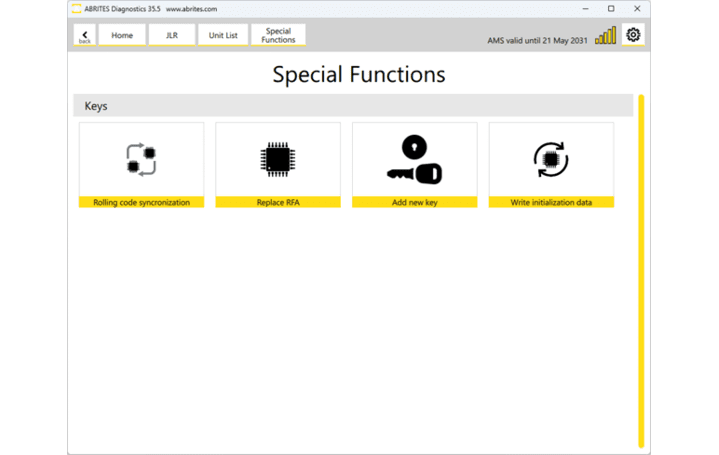Click the yellow vertical scrollbar
The width and height of the screenshot is (719, 455).
641,271
